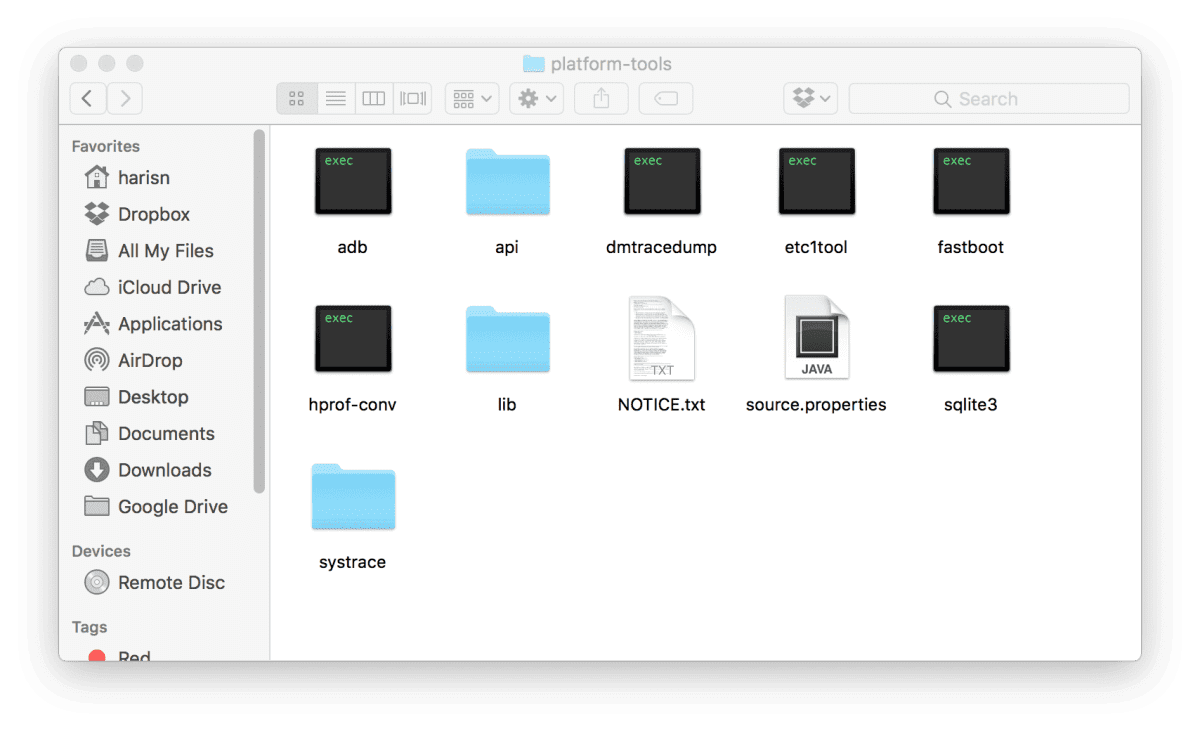Image resolution: width=1200 pixels, height=731 pixels.
Task: Go back with the left arrow button
Action: pyautogui.click(x=88, y=98)
